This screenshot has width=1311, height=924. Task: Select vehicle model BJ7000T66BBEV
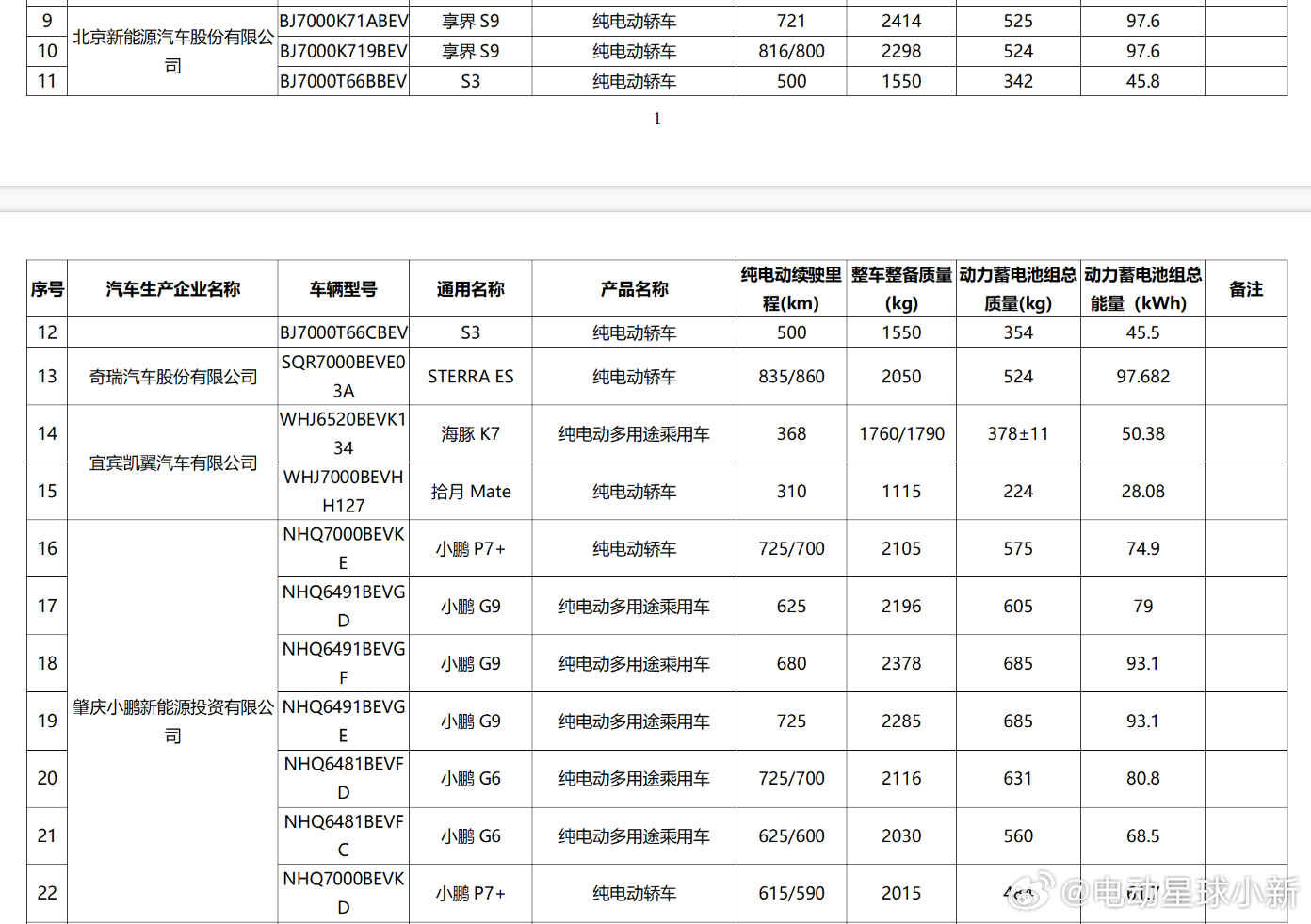(344, 81)
